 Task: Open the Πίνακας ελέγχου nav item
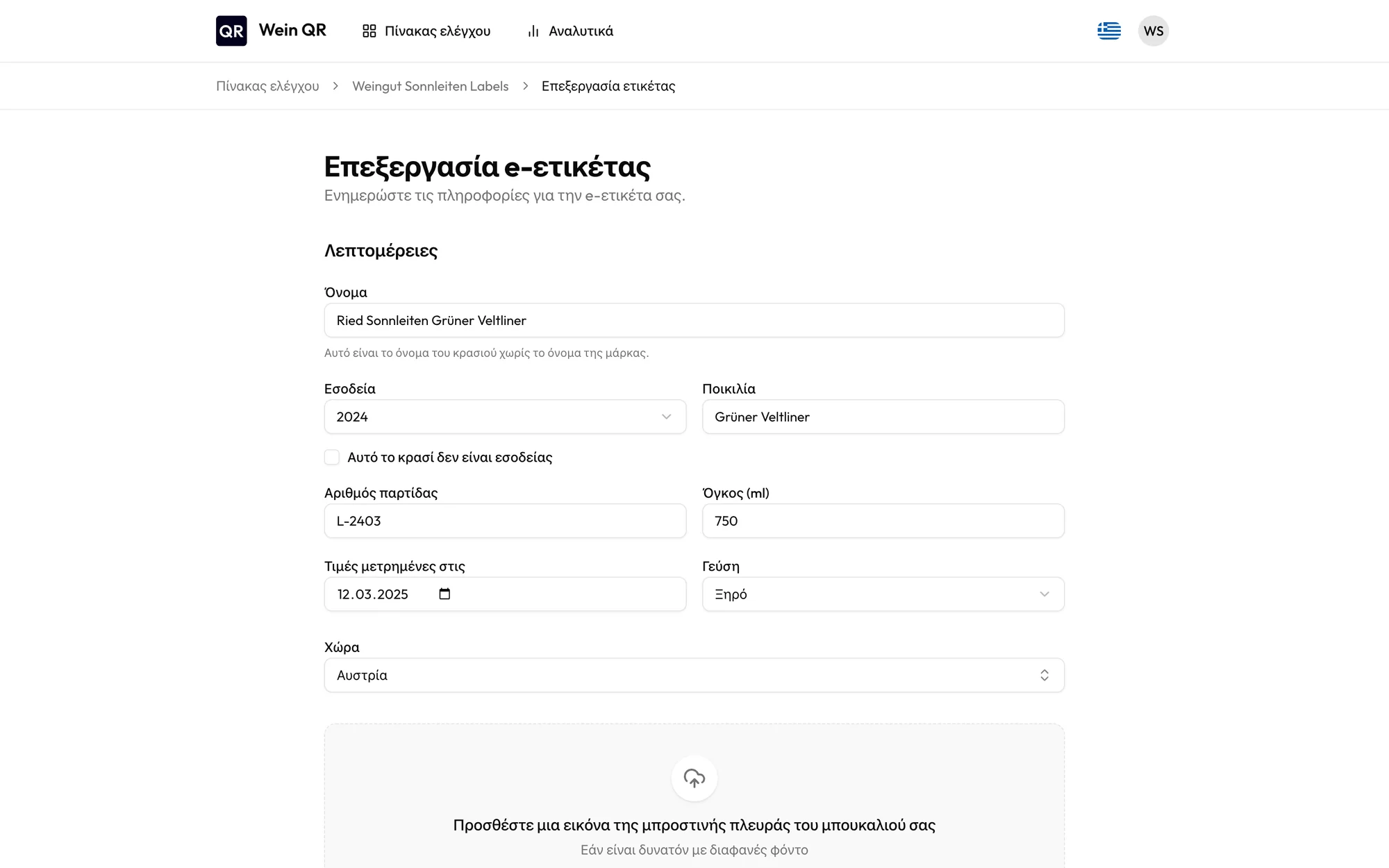click(x=426, y=31)
